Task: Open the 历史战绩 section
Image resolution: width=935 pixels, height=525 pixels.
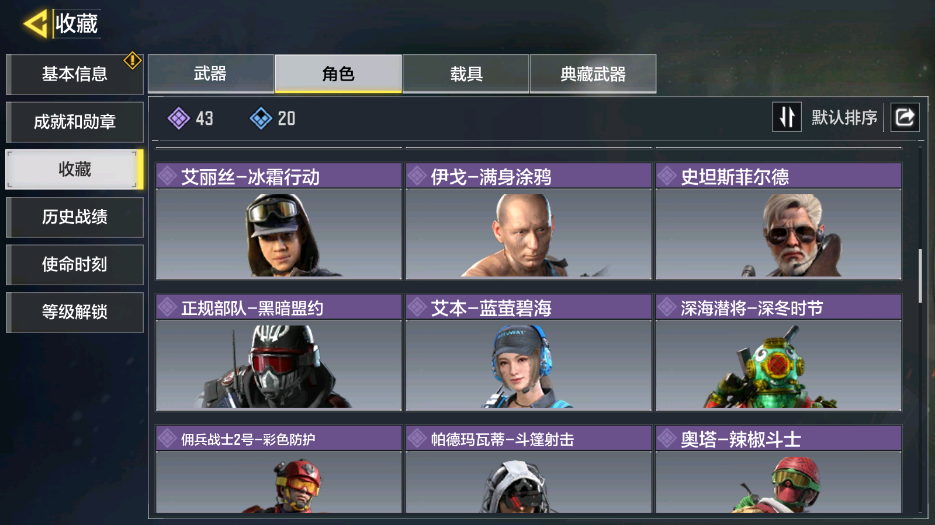Action: pos(75,217)
